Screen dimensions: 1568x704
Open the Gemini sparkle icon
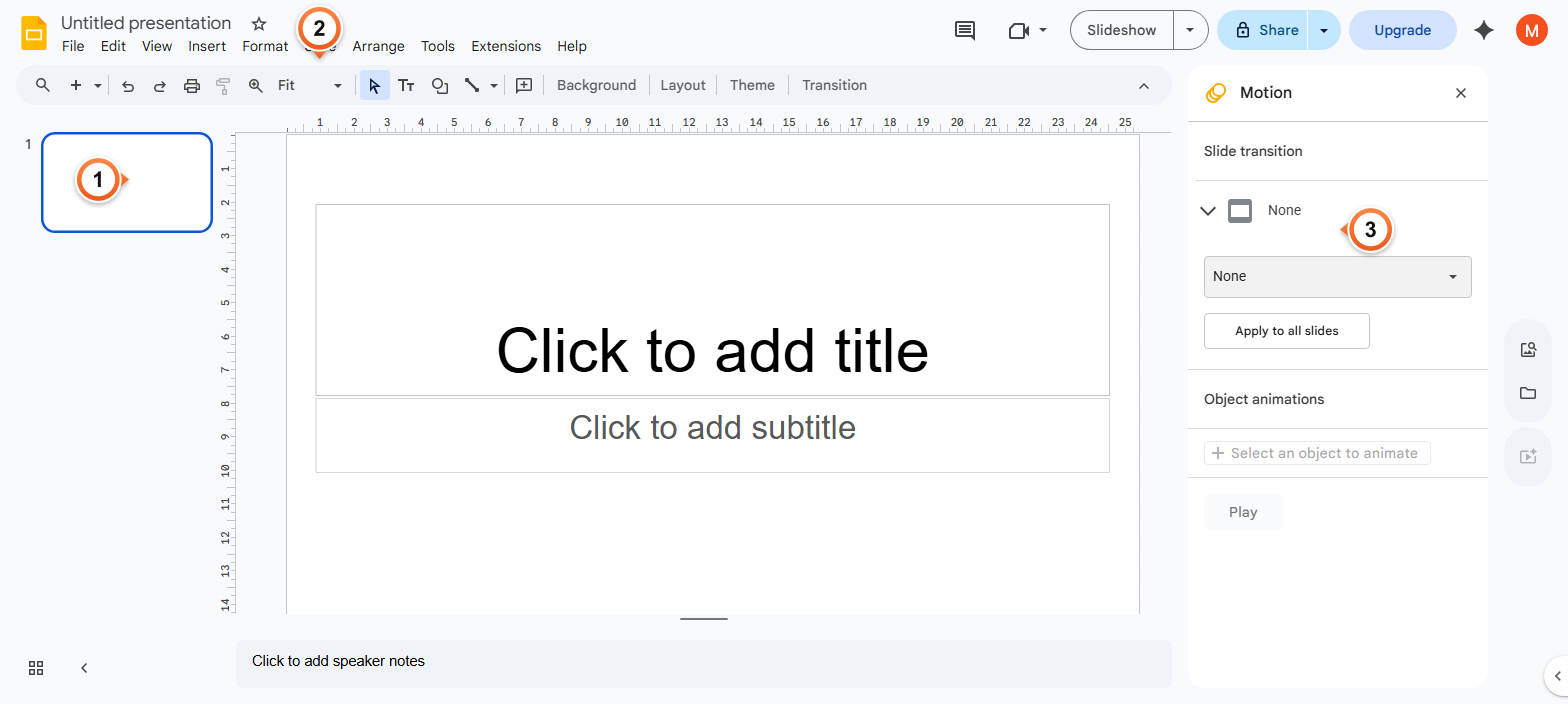1484,30
